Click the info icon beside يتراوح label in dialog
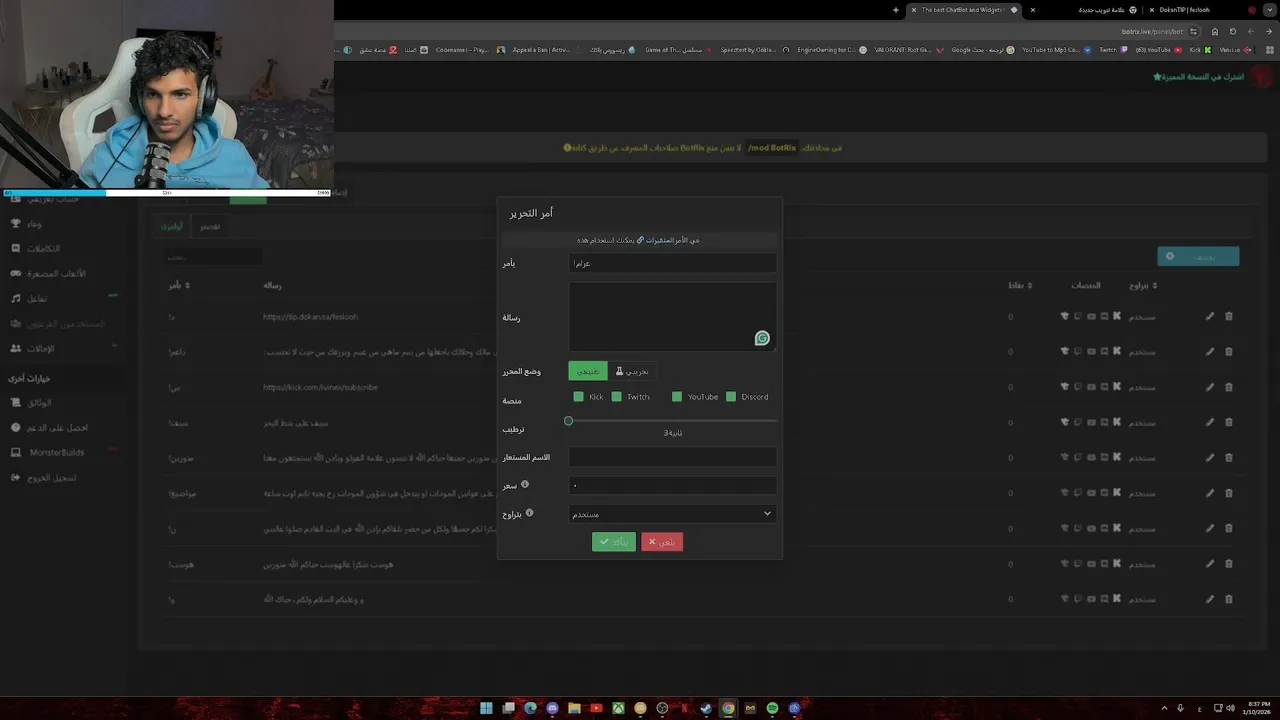The height and width of the screenshot is (720, 1280). click(530, 513)
